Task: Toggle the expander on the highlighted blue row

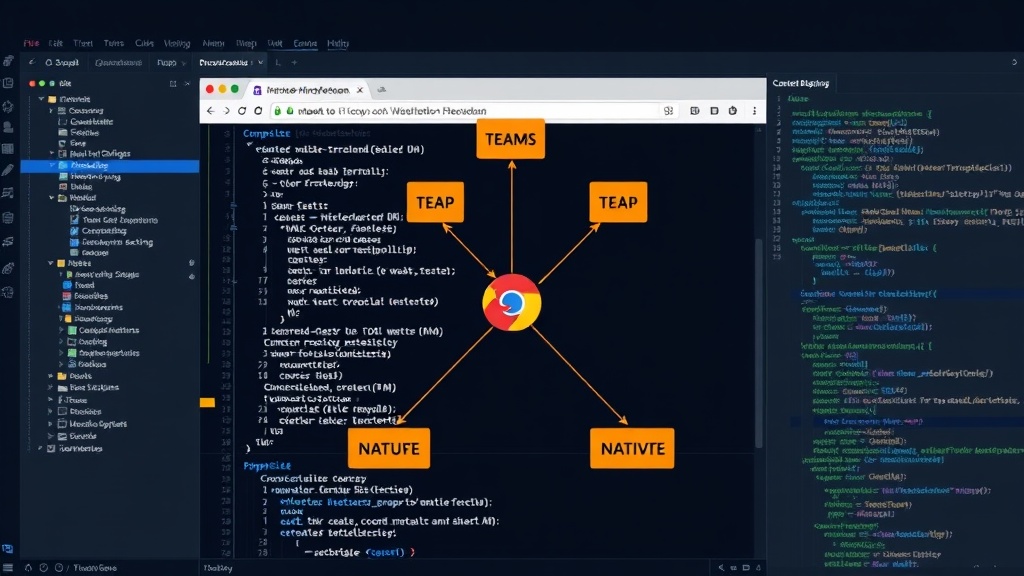Action: click(52, 166)
